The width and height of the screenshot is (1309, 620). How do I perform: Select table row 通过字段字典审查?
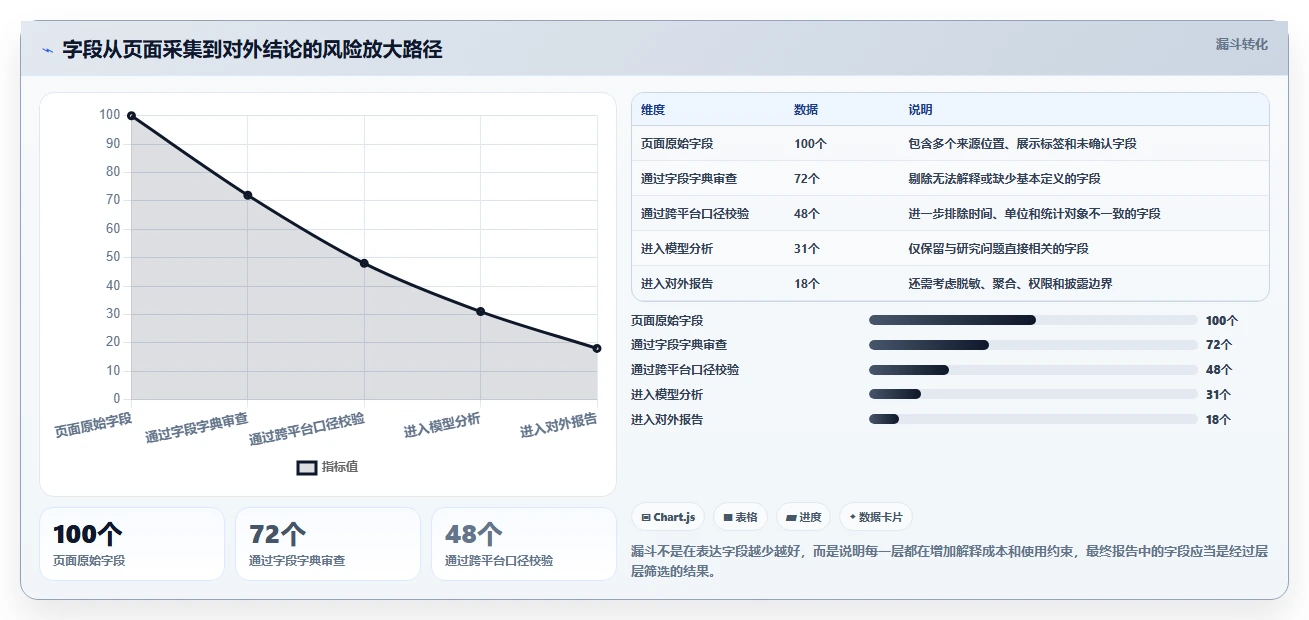coord(950,178)
